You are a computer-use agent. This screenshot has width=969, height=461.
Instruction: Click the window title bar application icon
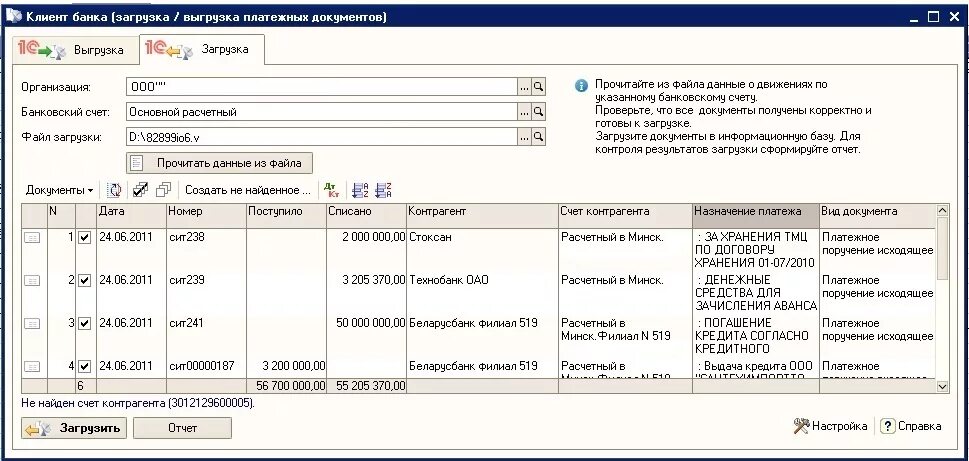coord(14,15)
